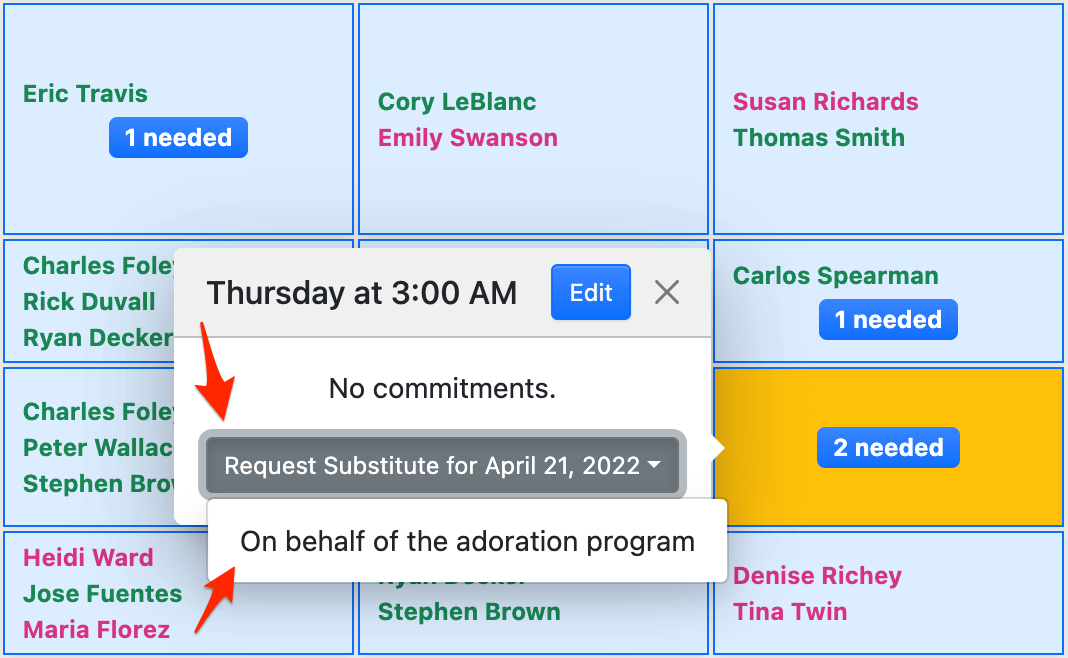Click on Heidi Ward
Screen dimensions: 1068x658
tap(88, 558)
